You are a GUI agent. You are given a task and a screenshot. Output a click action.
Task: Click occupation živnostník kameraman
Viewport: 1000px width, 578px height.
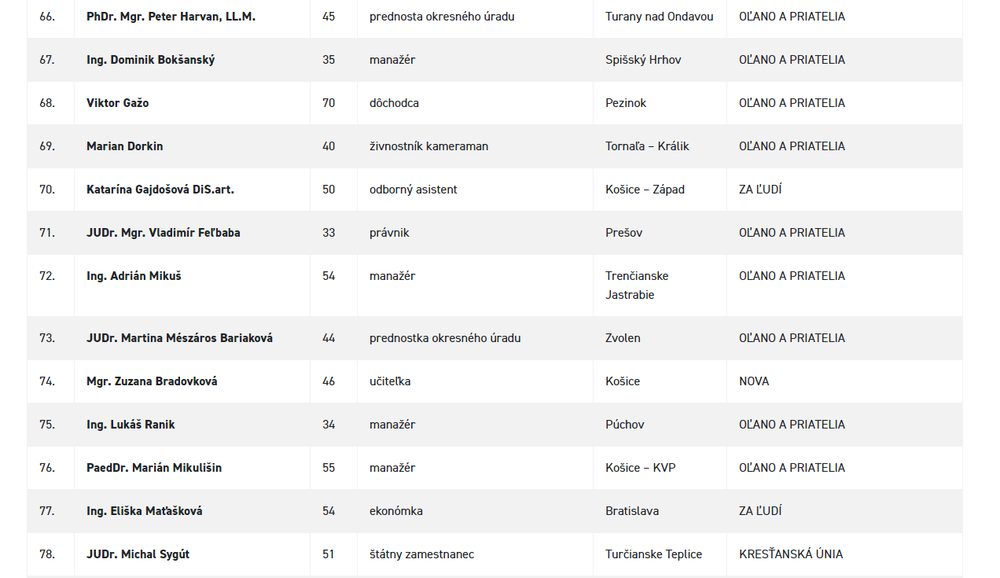[x=428, y=146]
